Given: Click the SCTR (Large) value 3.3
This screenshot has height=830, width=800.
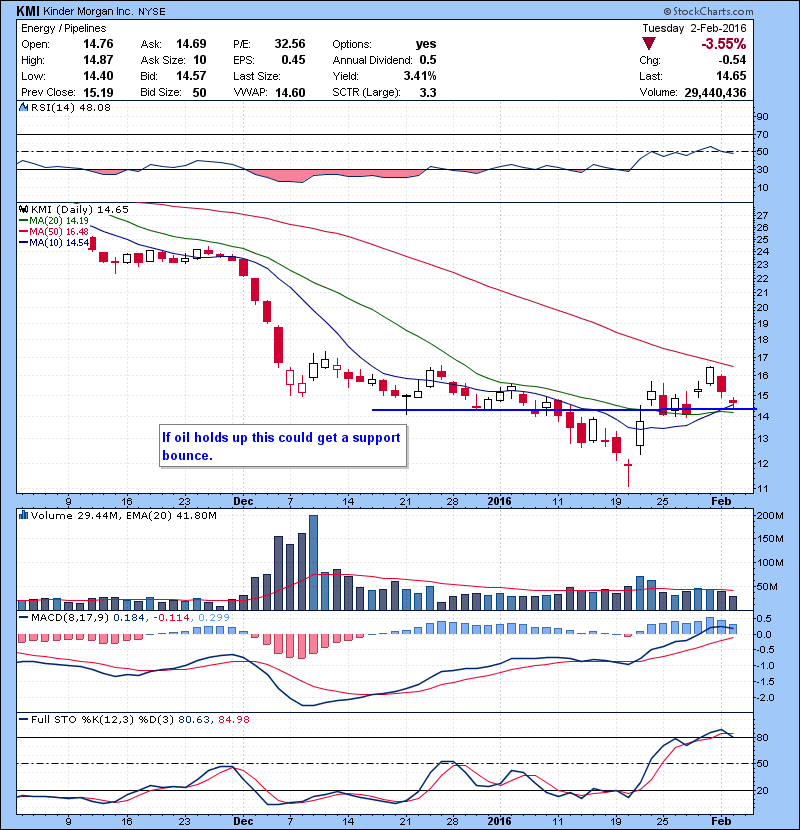Looking at the screenshot, I should coord(428,93).
